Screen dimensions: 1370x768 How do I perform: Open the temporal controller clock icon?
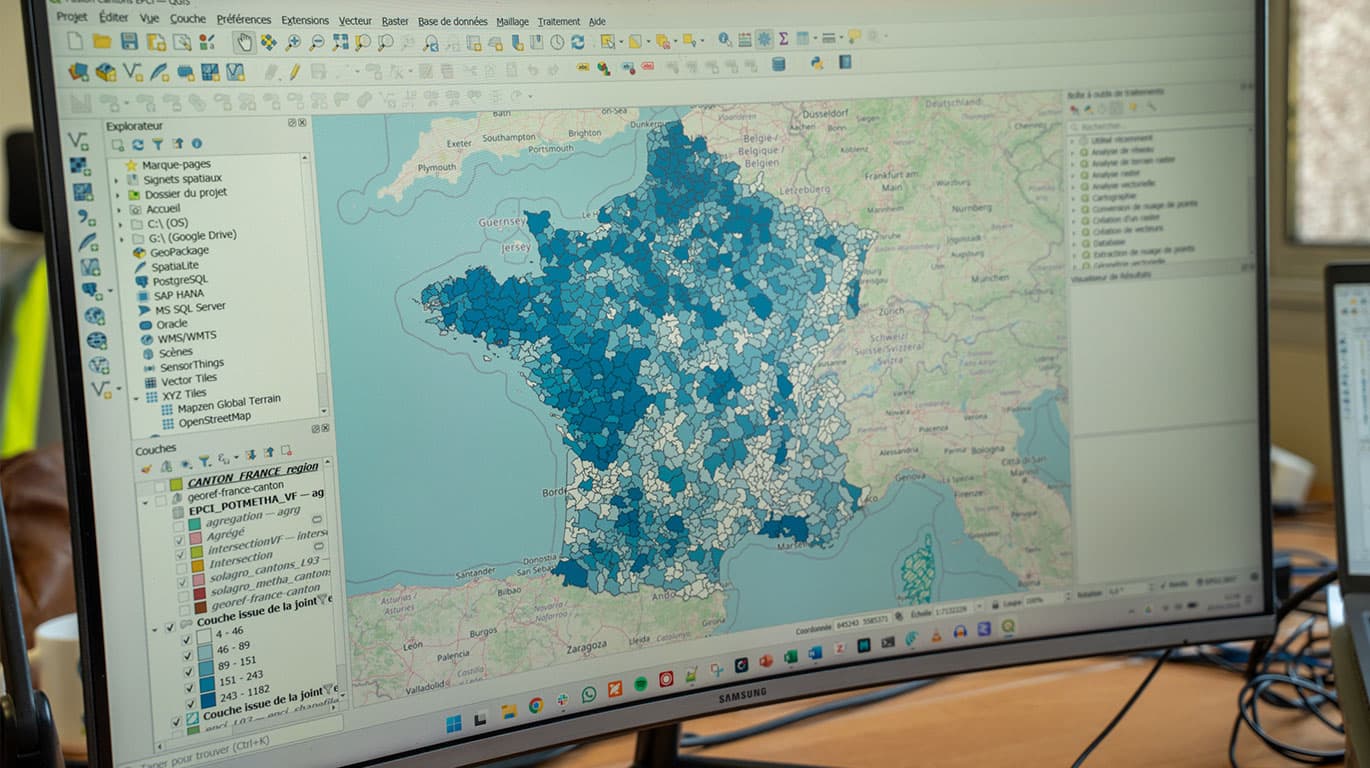[x=557, y=42]
